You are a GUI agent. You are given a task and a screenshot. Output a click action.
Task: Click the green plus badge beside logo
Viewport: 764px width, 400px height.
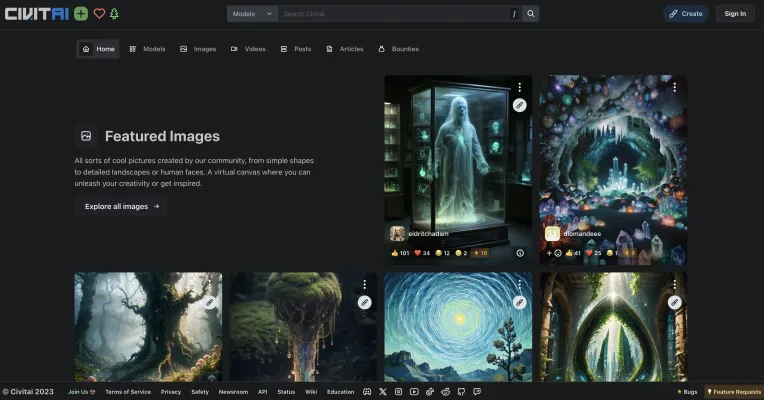[81, 14]
